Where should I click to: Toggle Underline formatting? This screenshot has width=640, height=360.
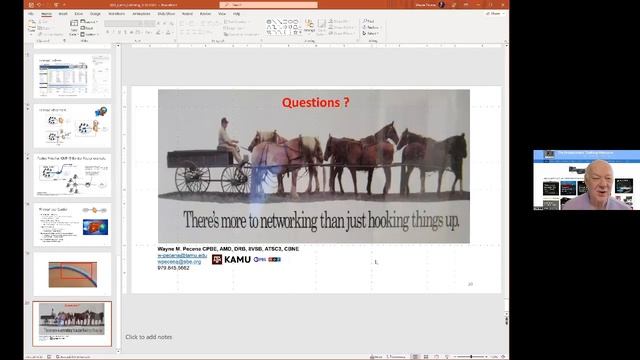(x=119, y=32)
